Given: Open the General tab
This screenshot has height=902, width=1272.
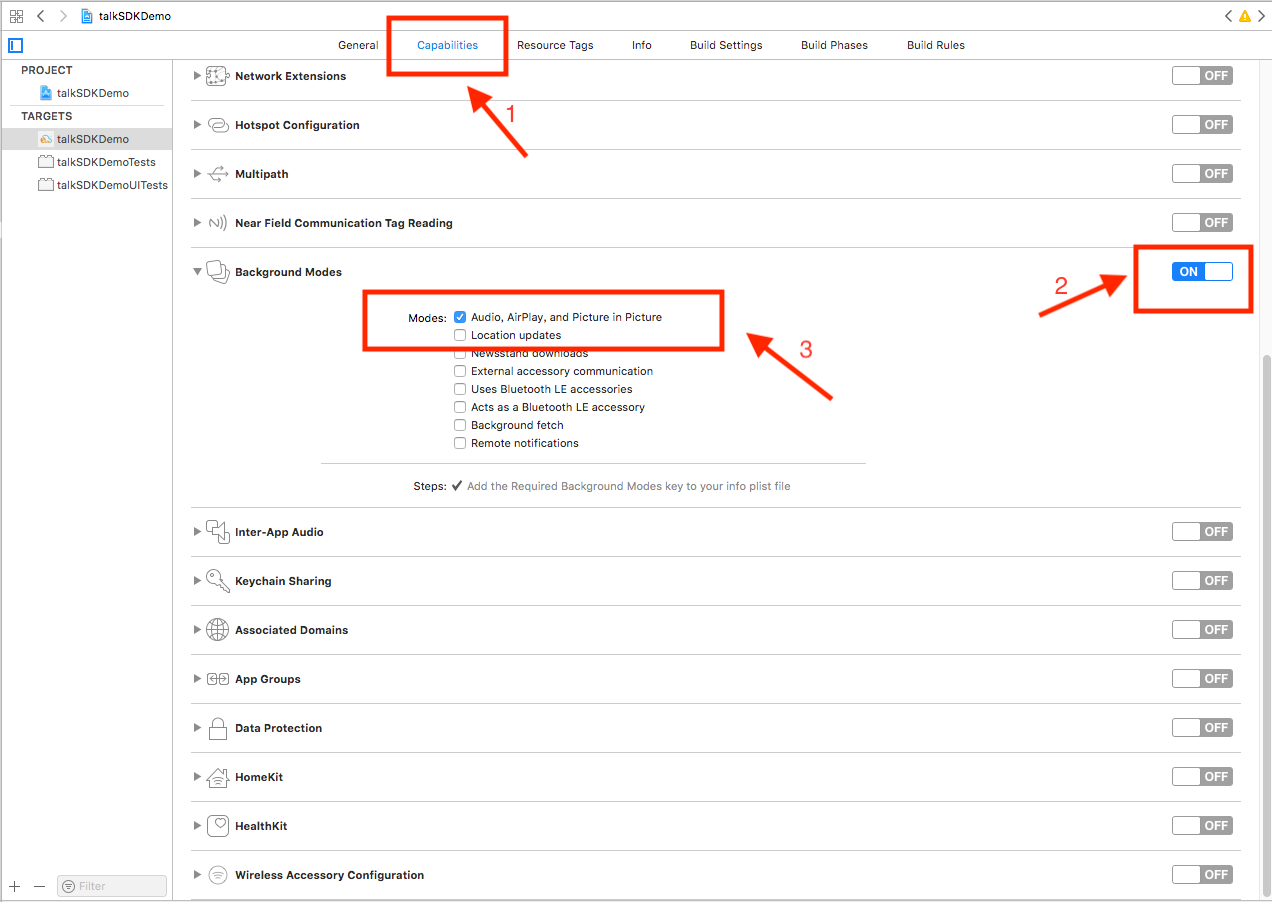Looking at the screenshot, I should (x=358, y=45).
